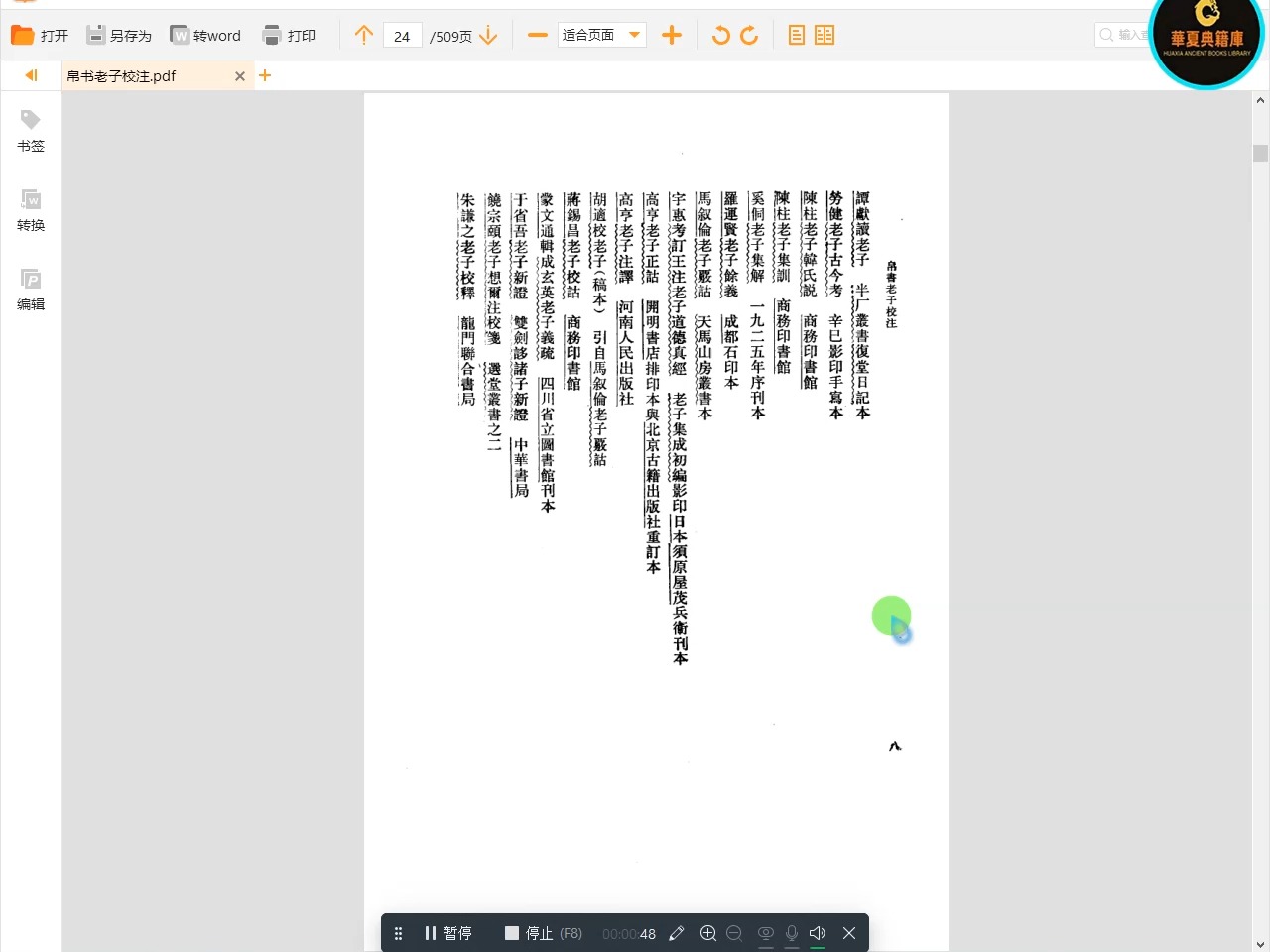Select the 帛书老子校注.pdf tab
The height and width of the screenshot is (952, 1270).
click(x=157, y=76)
